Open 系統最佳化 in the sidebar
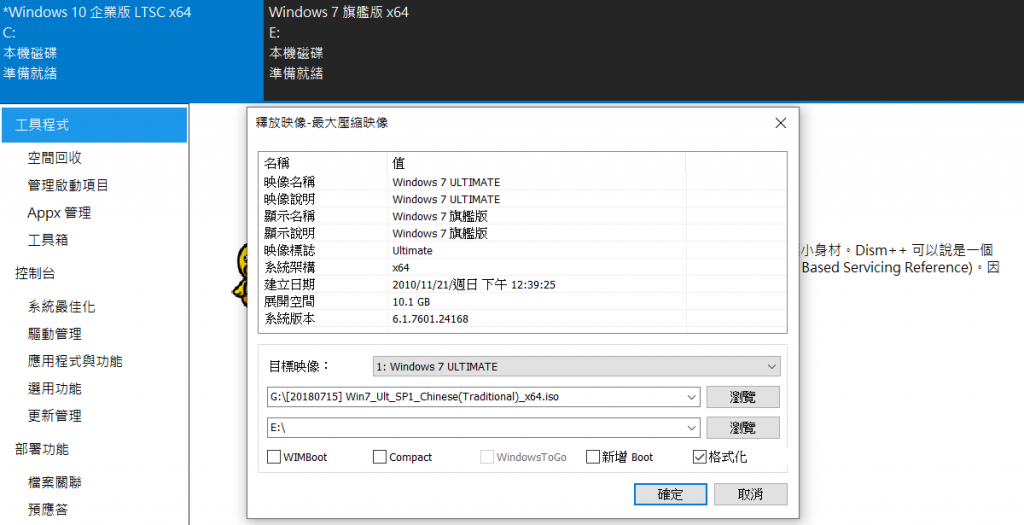This screenshot has width=1024, height=525. [x=61, y=307]
